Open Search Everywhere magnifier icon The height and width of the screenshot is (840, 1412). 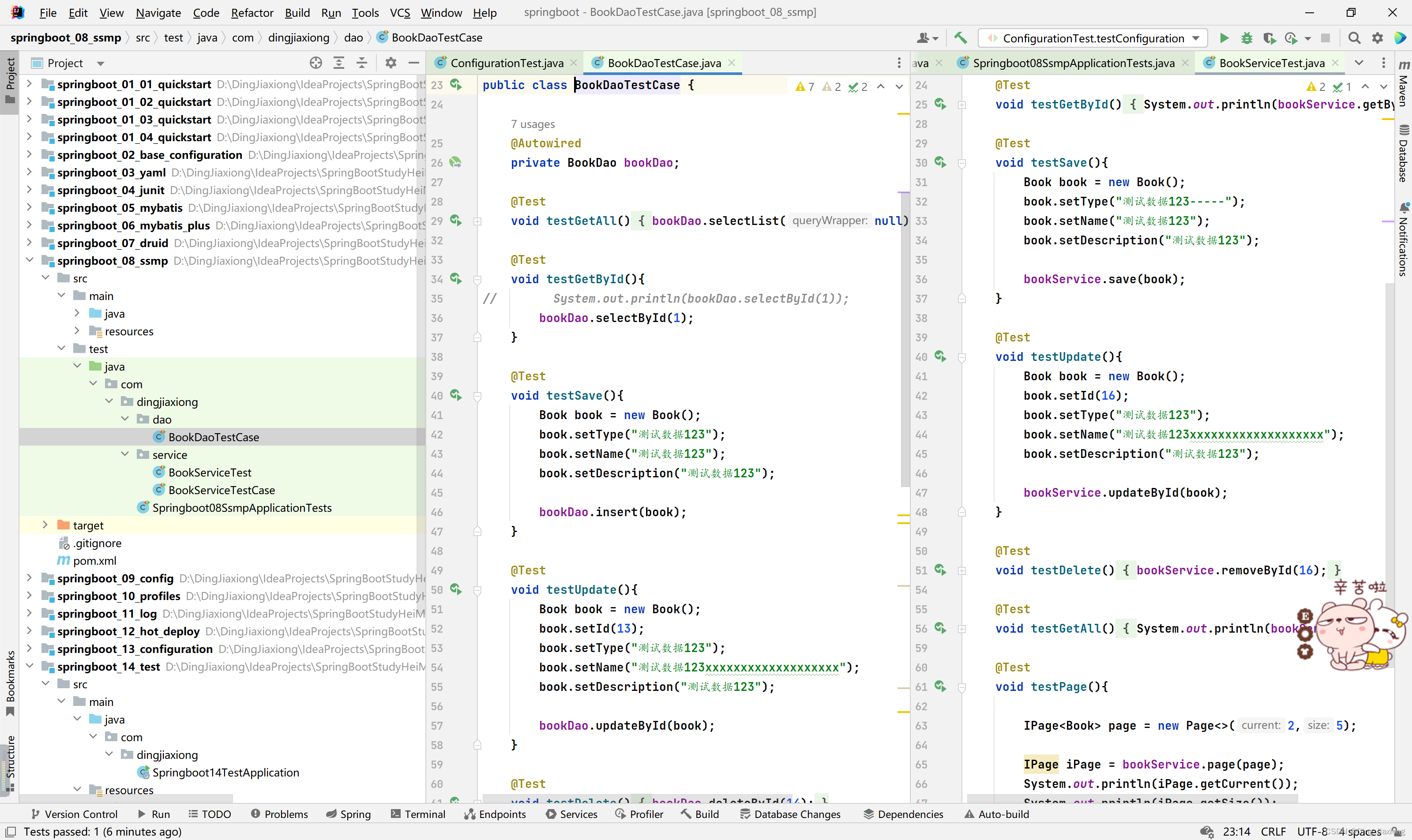coord(1354,38)
